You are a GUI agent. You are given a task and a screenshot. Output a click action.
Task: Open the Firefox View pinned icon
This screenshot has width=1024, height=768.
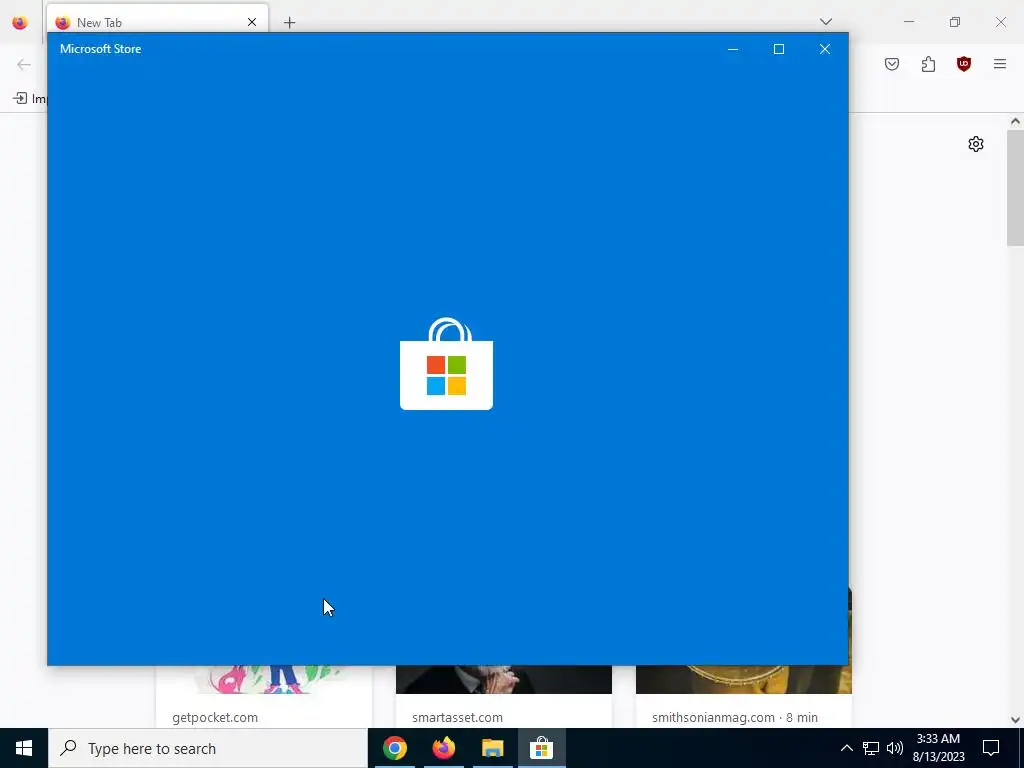(20, 22)
